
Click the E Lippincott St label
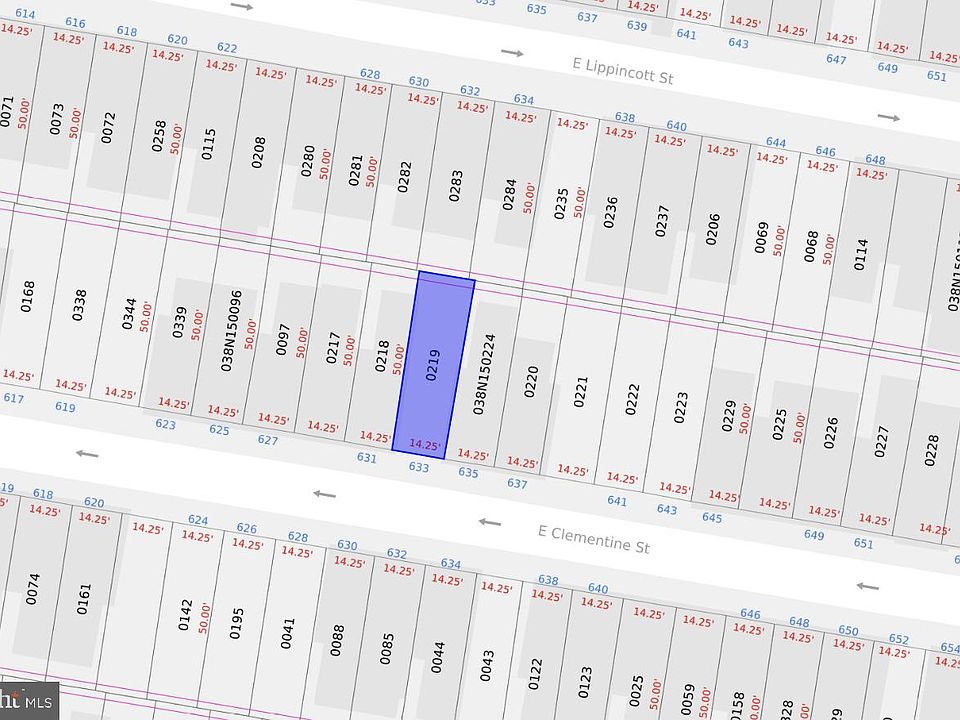coord(623,71)
